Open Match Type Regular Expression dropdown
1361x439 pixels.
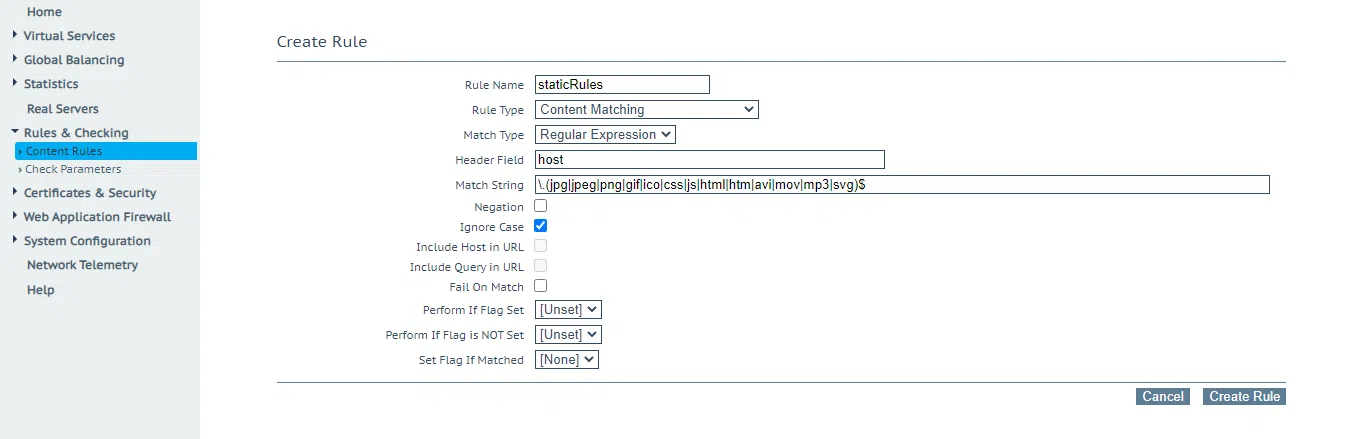tap(606, 134)
